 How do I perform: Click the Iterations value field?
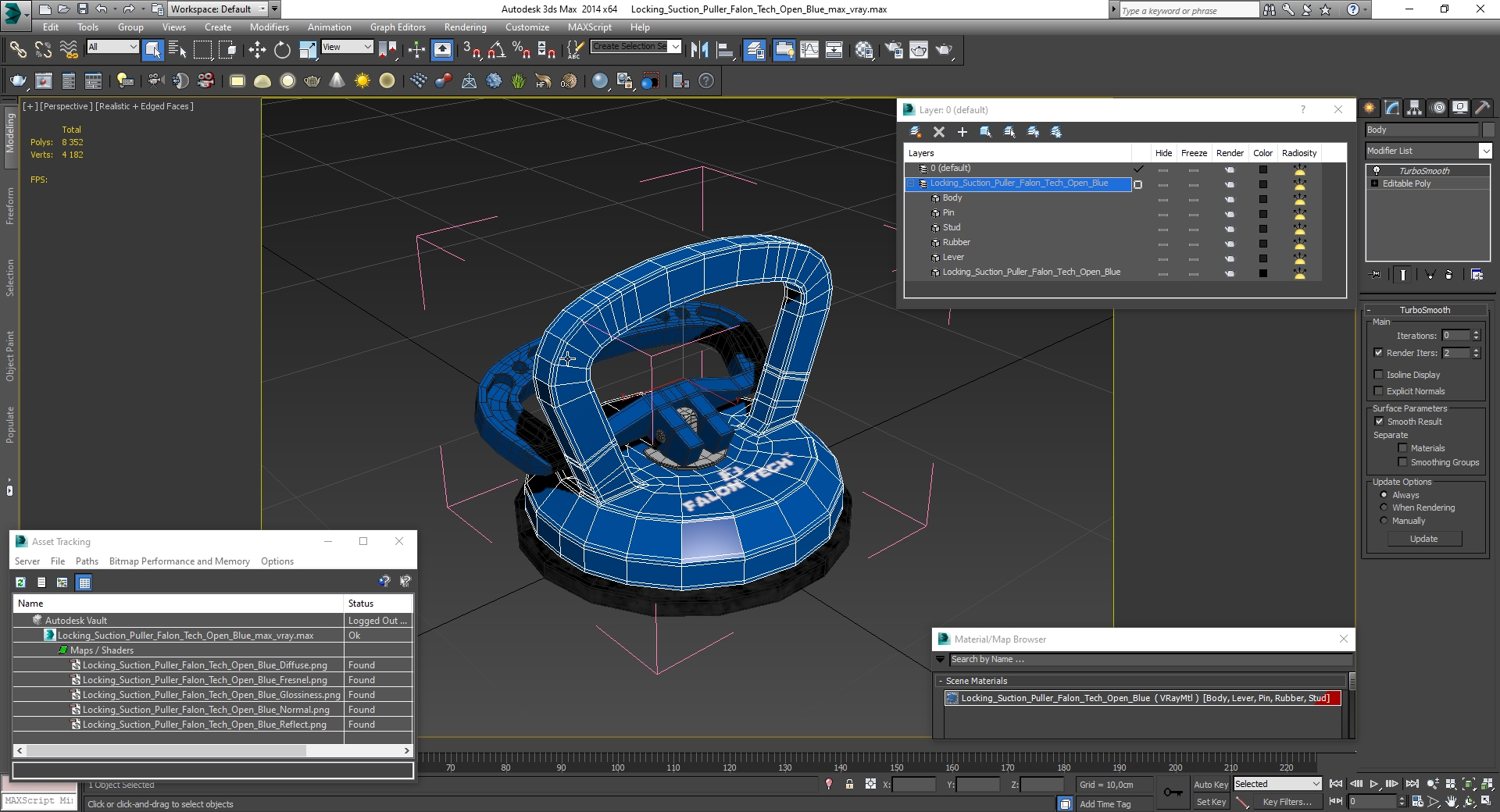pos(1455,336)
